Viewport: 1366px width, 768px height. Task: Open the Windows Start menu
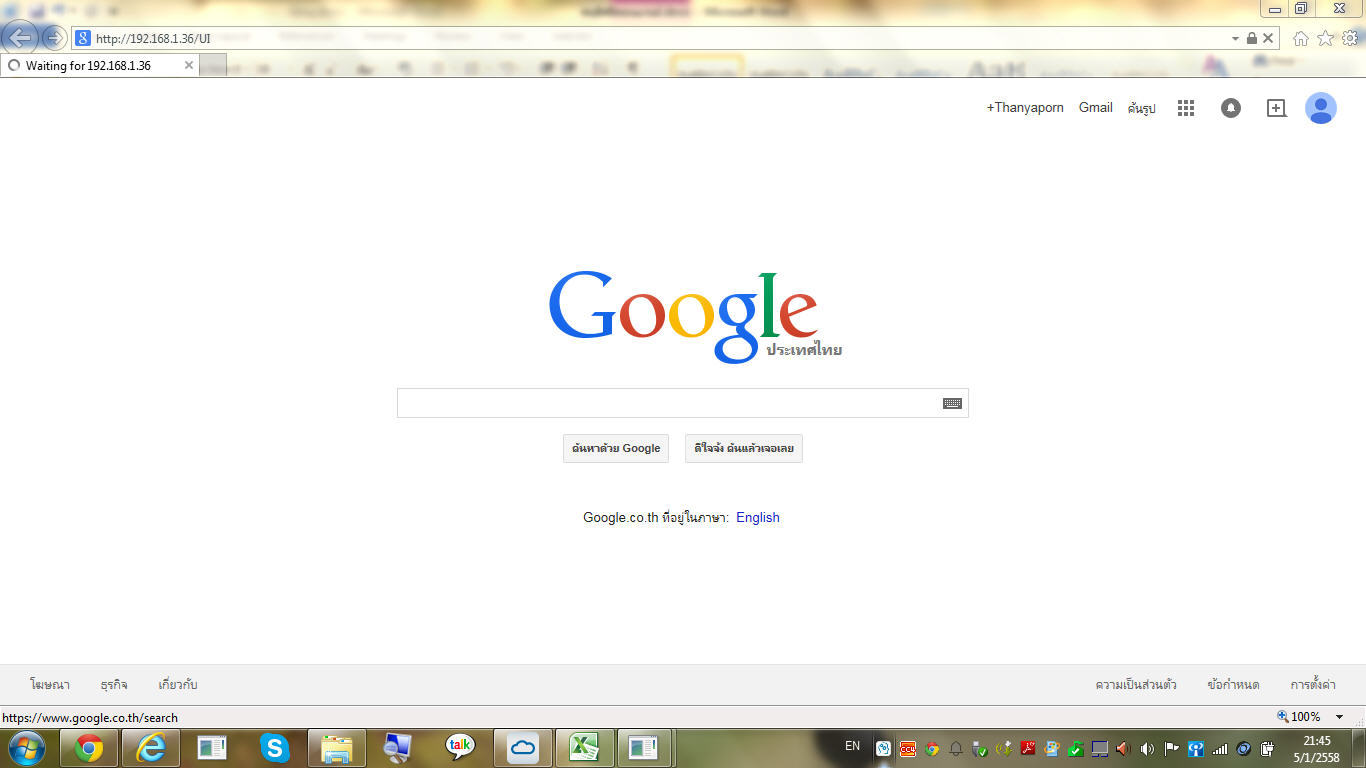click(x=26, y=748)
